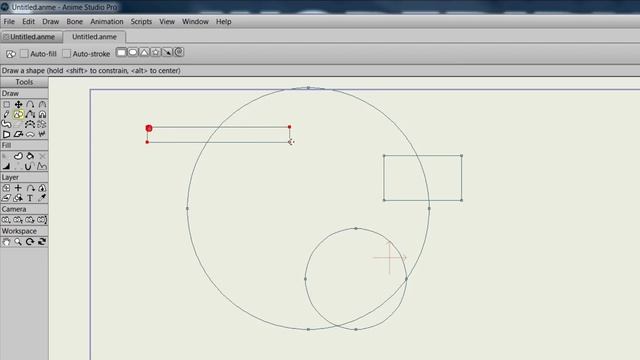Enable the Auto-fill checkbox
The image size is (640, 360).
tap(24, 53)
